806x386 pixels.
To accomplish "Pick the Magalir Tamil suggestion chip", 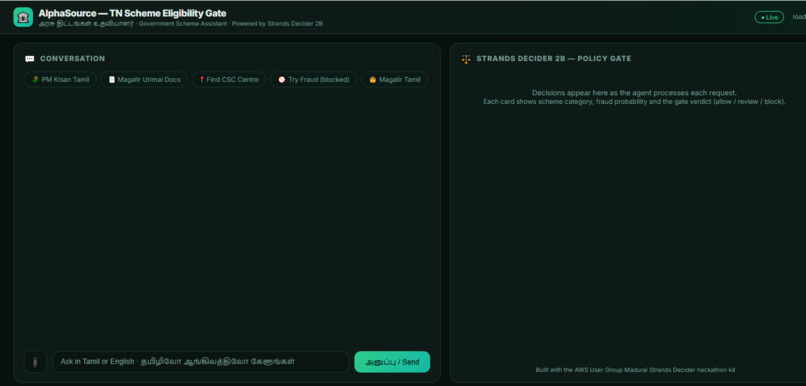I will (x=394, y=80).
